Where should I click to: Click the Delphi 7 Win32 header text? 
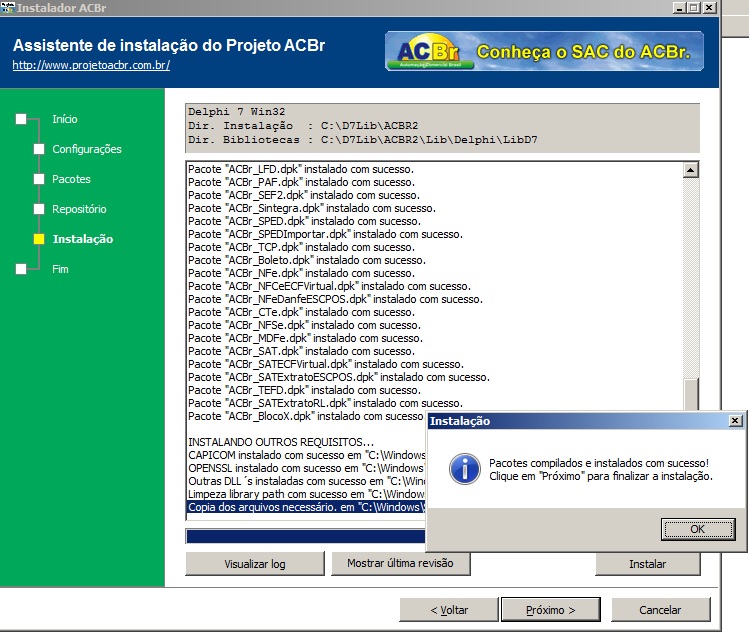pyautogui.click(x=236, y=112)
